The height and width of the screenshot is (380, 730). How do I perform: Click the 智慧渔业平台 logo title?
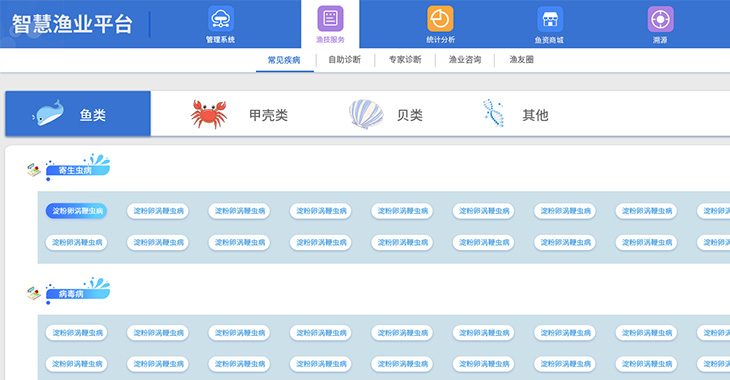pos(72,24)
